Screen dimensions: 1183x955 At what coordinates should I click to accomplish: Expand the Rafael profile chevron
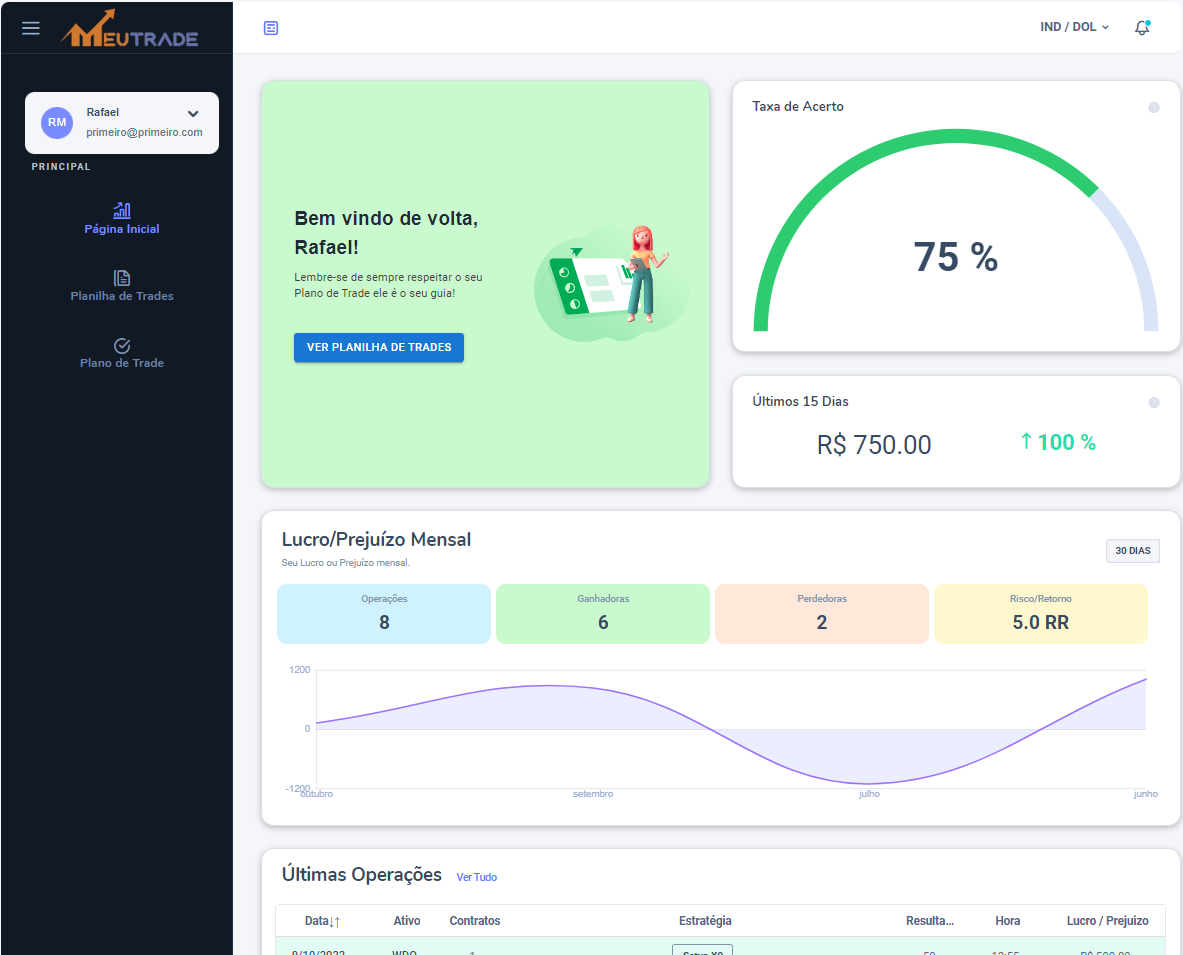coord(192,113)
